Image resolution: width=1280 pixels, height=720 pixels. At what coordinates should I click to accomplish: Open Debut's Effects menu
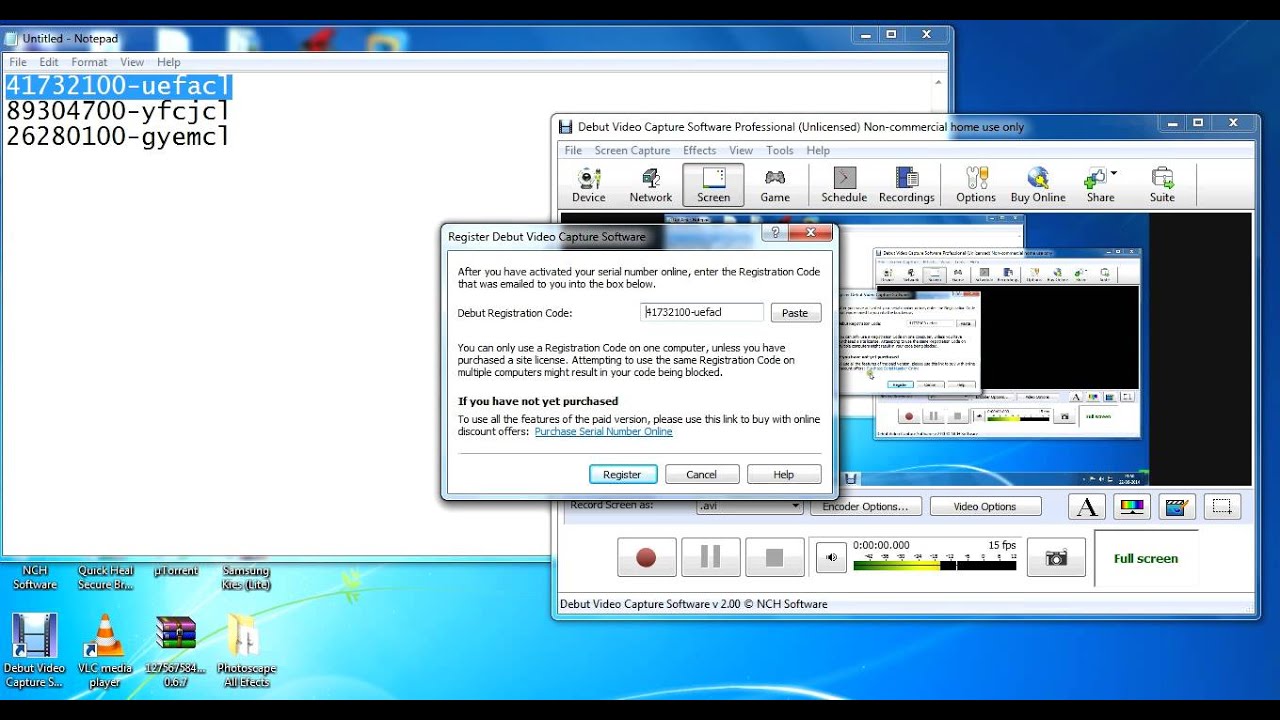pyautogui.click(x=699, y=151)
